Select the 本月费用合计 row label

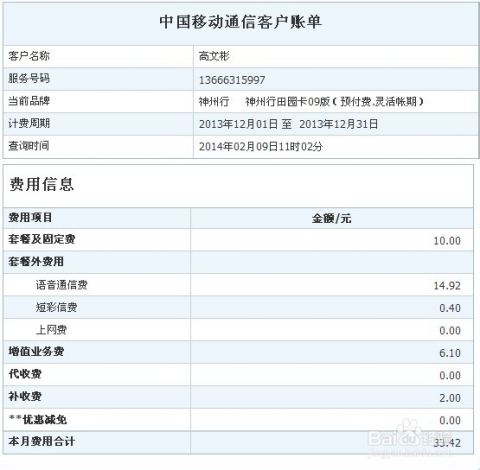[42, 442]
